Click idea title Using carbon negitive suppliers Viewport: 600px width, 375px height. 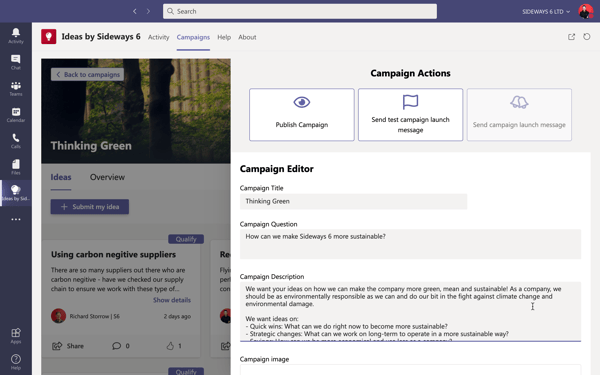coord(113,254)
